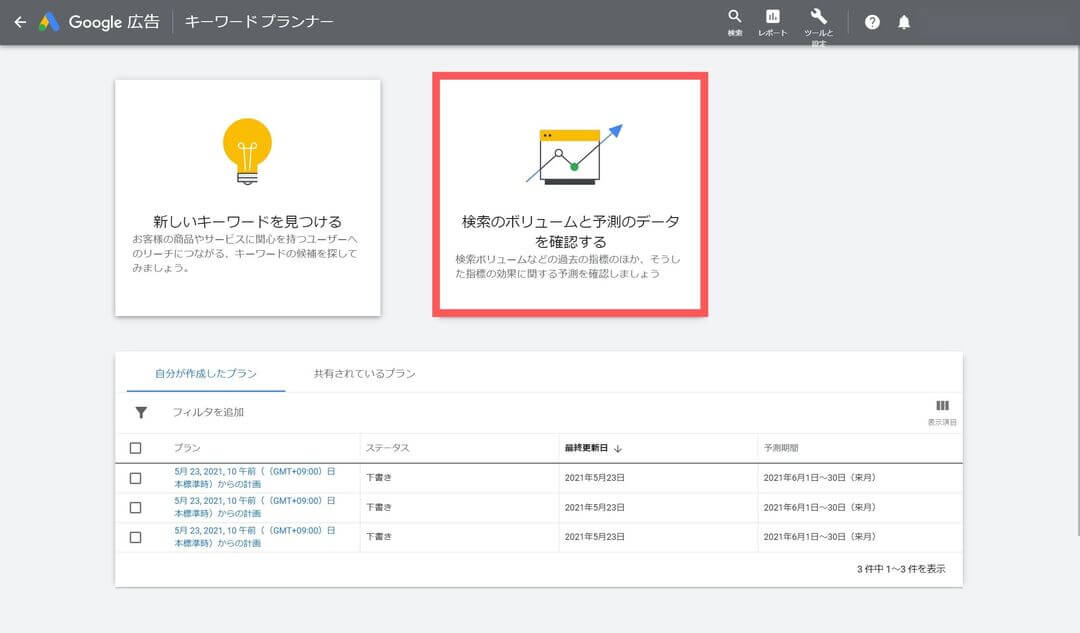Open the ツールと設定 wrench icon
Viewport: 1080px width, 633px height.
(818, 26)
